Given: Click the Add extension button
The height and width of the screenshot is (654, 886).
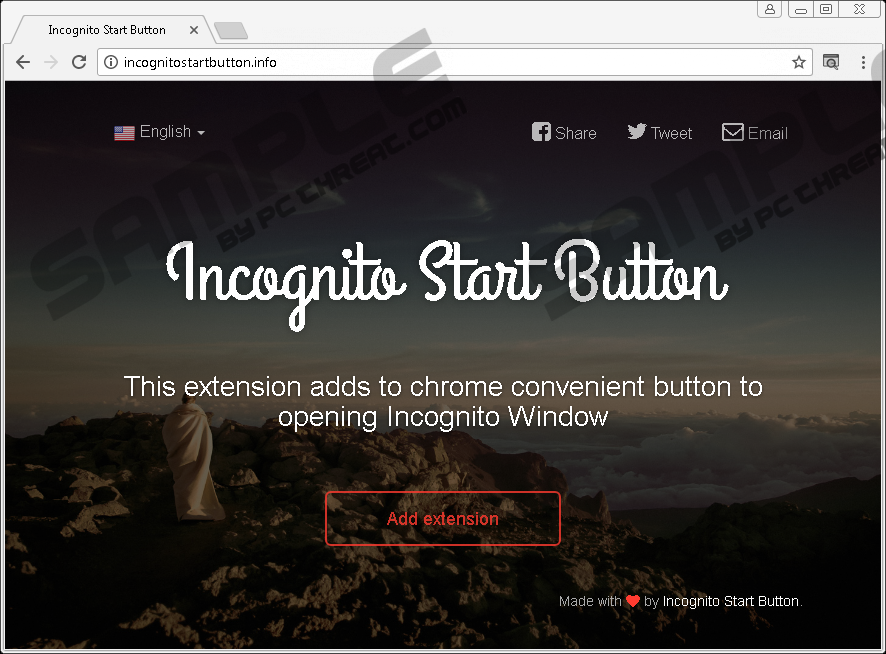Looking at the screenshot, I should pyautogui.click(x=442, y=518).
